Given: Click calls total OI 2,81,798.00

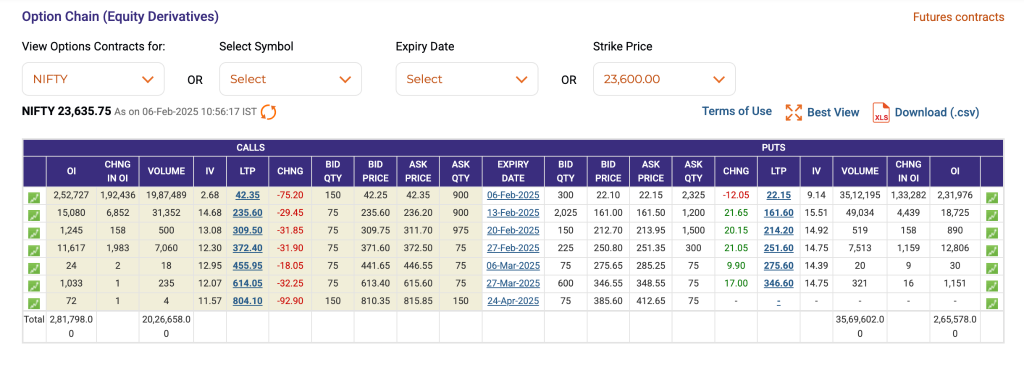Looking at the screenshot, I should pos(71,326).
